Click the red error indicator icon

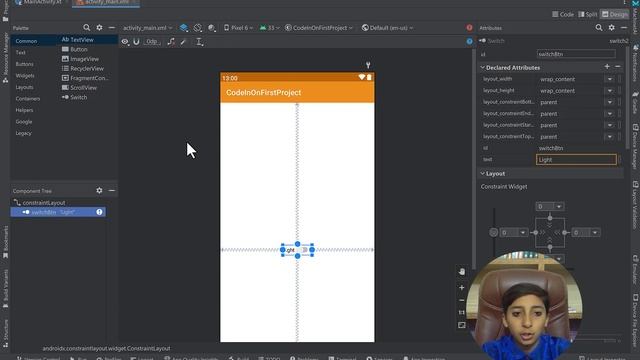coord(469,28)
